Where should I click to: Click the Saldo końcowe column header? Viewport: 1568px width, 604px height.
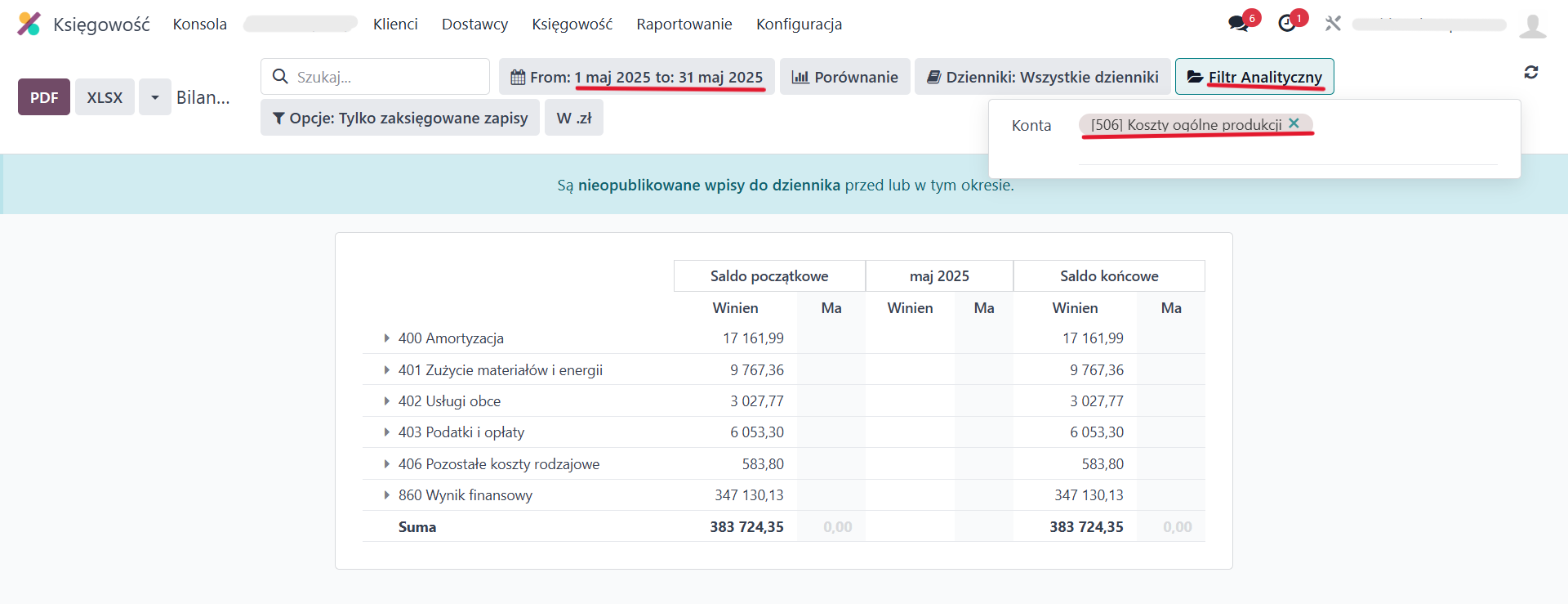(1109, 275)
